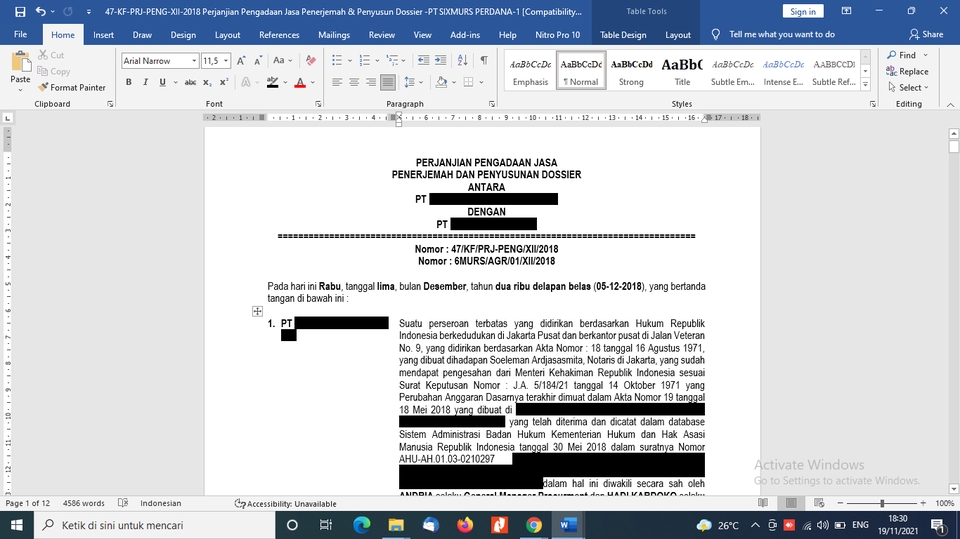Click the zoom slider handle
960x539 pixels.
[x=882, y=503]
